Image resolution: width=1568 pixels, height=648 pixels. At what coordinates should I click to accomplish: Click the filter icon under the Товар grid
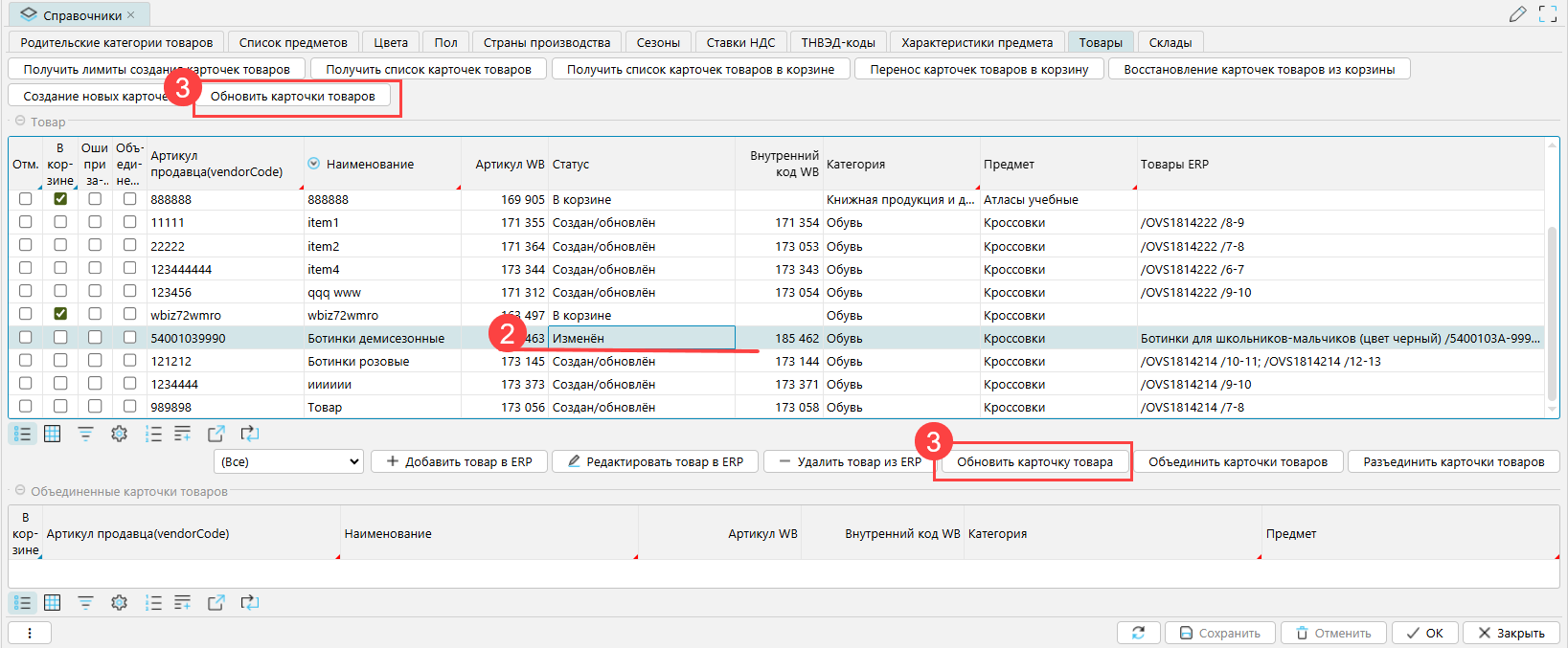click(x=85, y=434)
